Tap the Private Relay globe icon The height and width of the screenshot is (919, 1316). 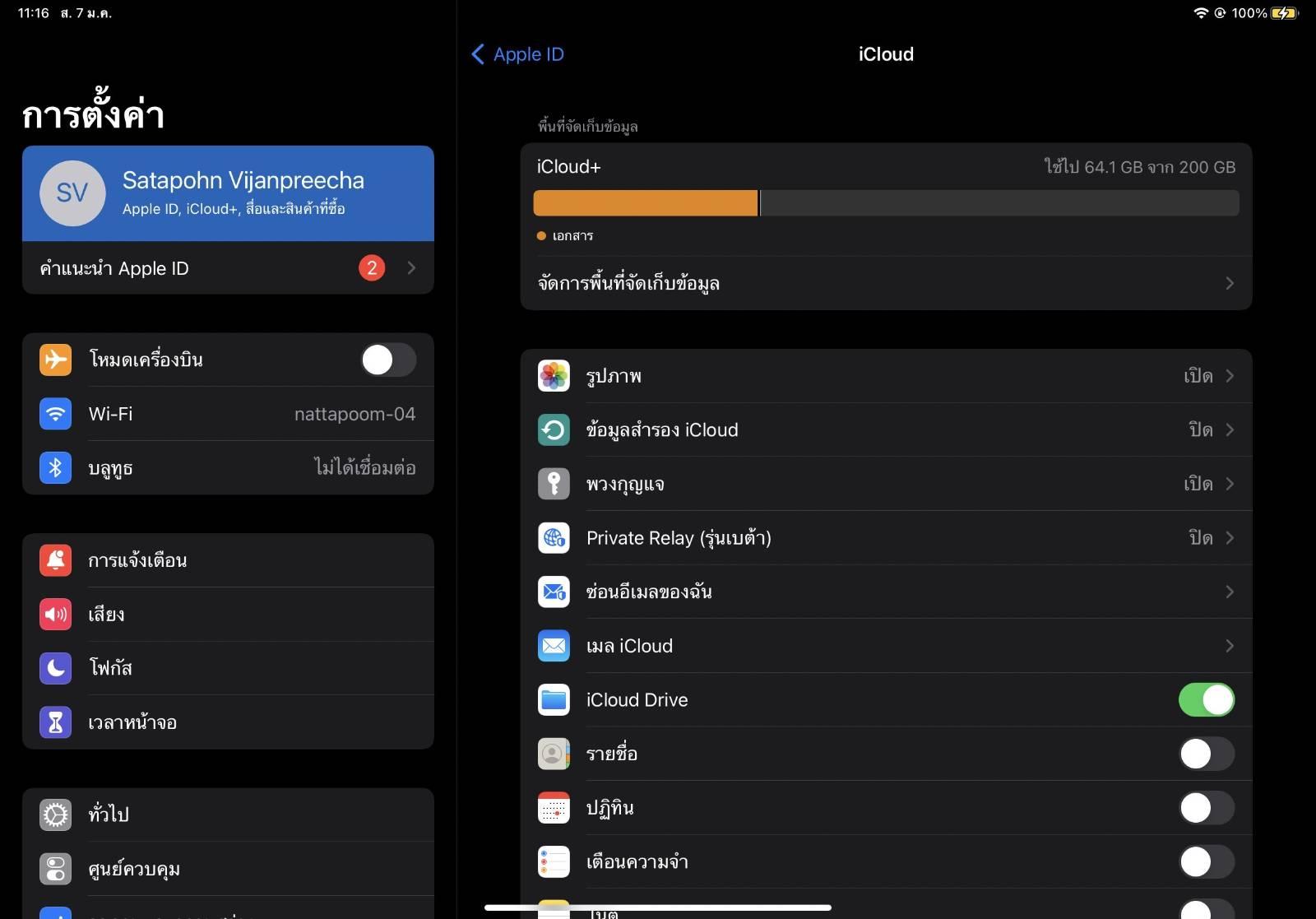(x=554, y=538)
